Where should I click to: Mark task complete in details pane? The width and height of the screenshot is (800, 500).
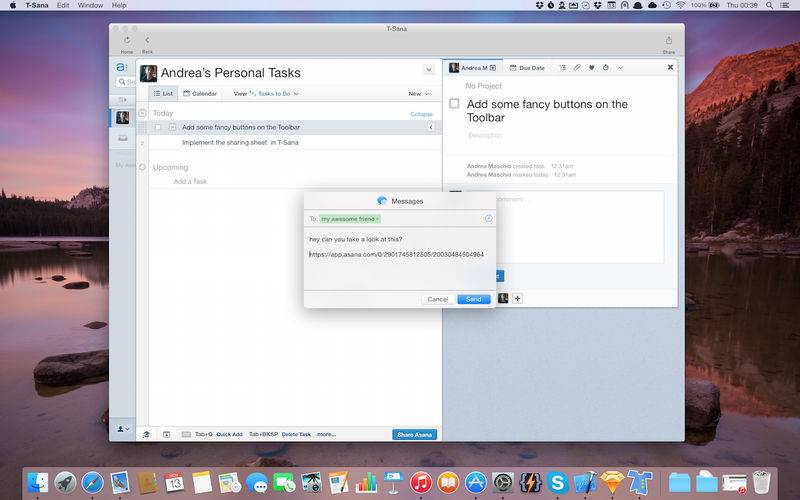point(454,104)
